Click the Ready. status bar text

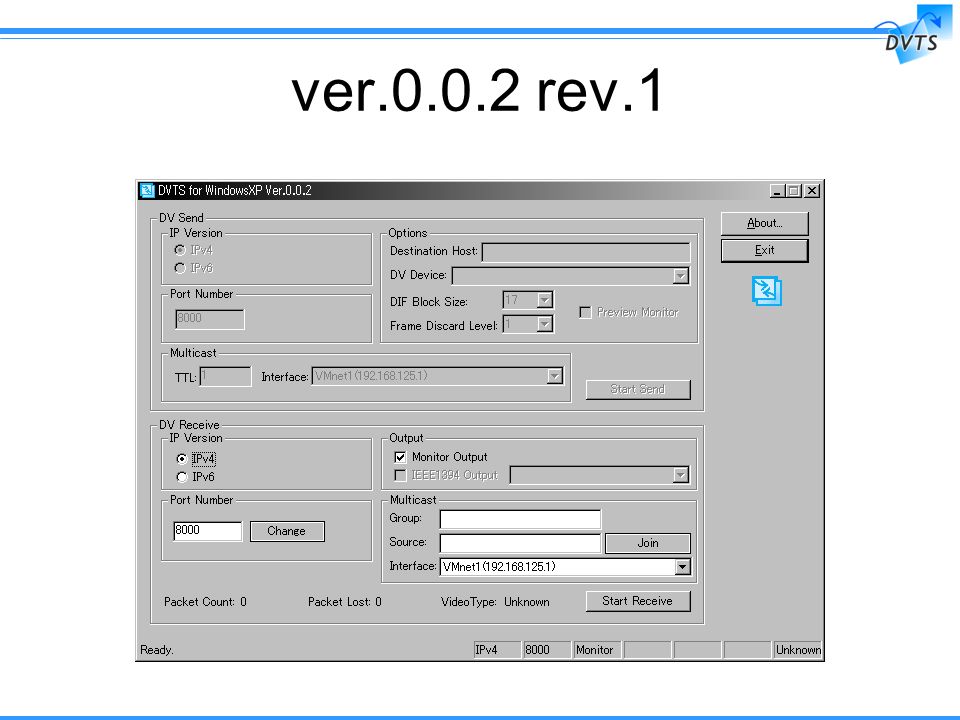[157, 650]
